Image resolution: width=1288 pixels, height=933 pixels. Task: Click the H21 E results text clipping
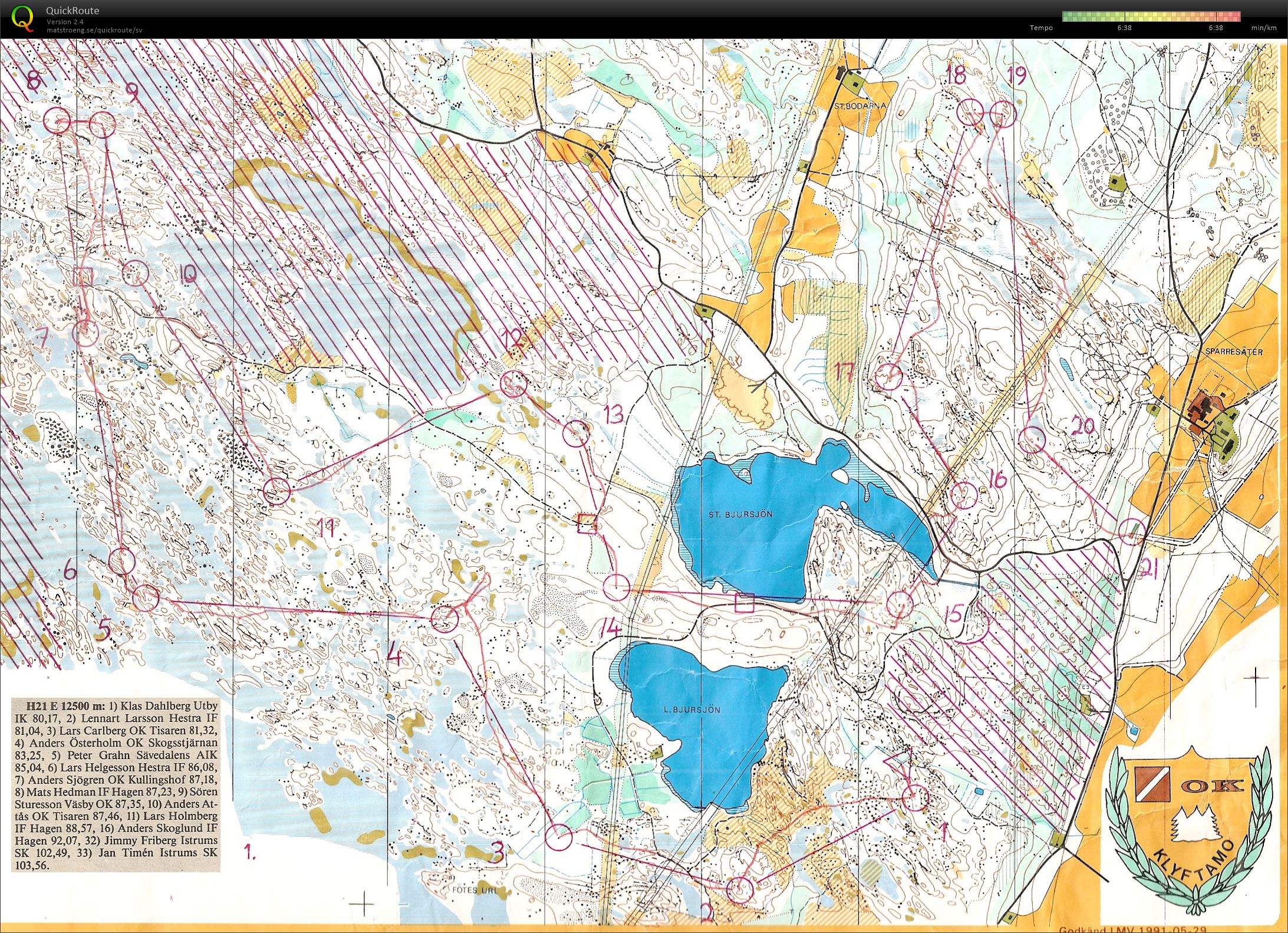(x=116, y=785)
